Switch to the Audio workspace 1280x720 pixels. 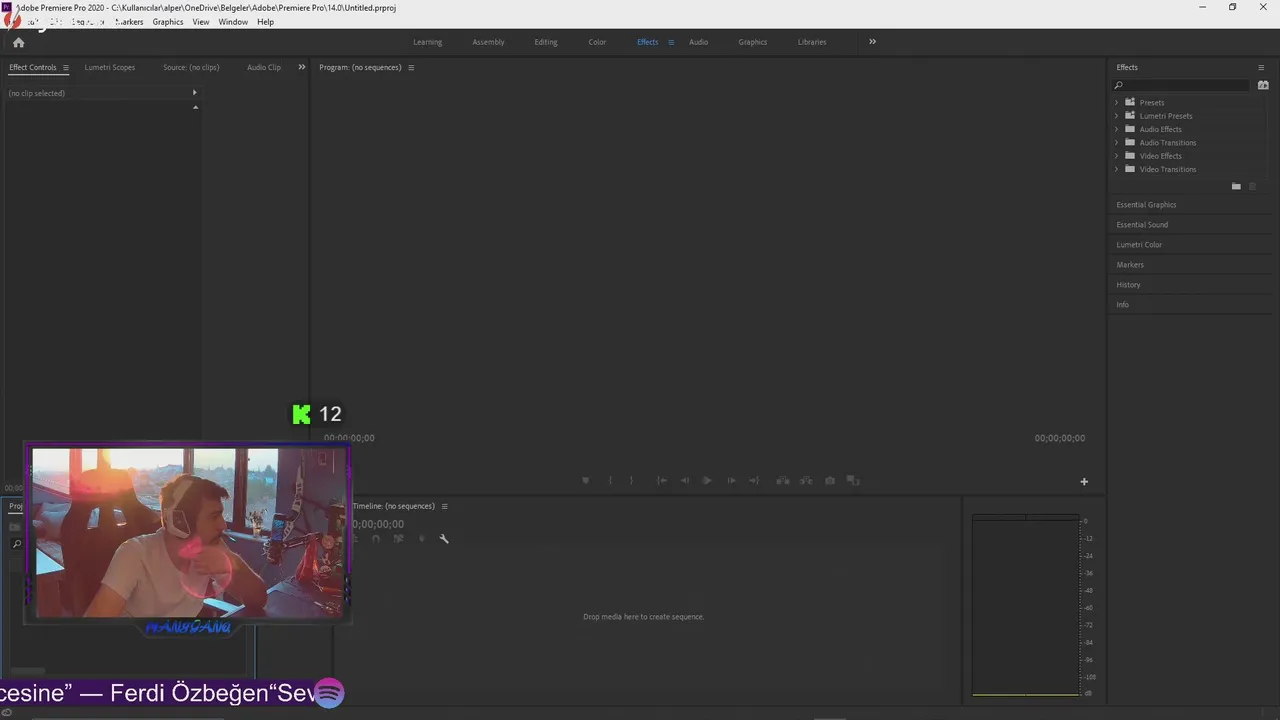tap(698, 42)
